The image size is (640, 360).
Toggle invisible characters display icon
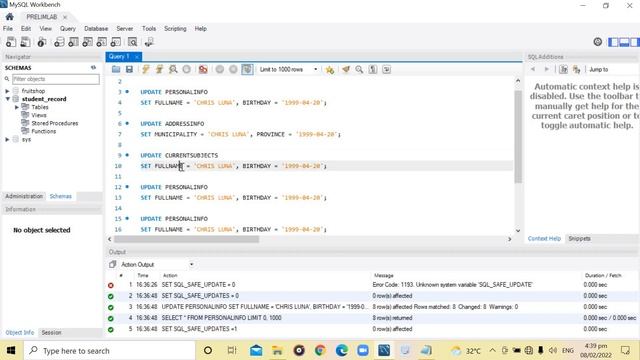coord(373,69)
